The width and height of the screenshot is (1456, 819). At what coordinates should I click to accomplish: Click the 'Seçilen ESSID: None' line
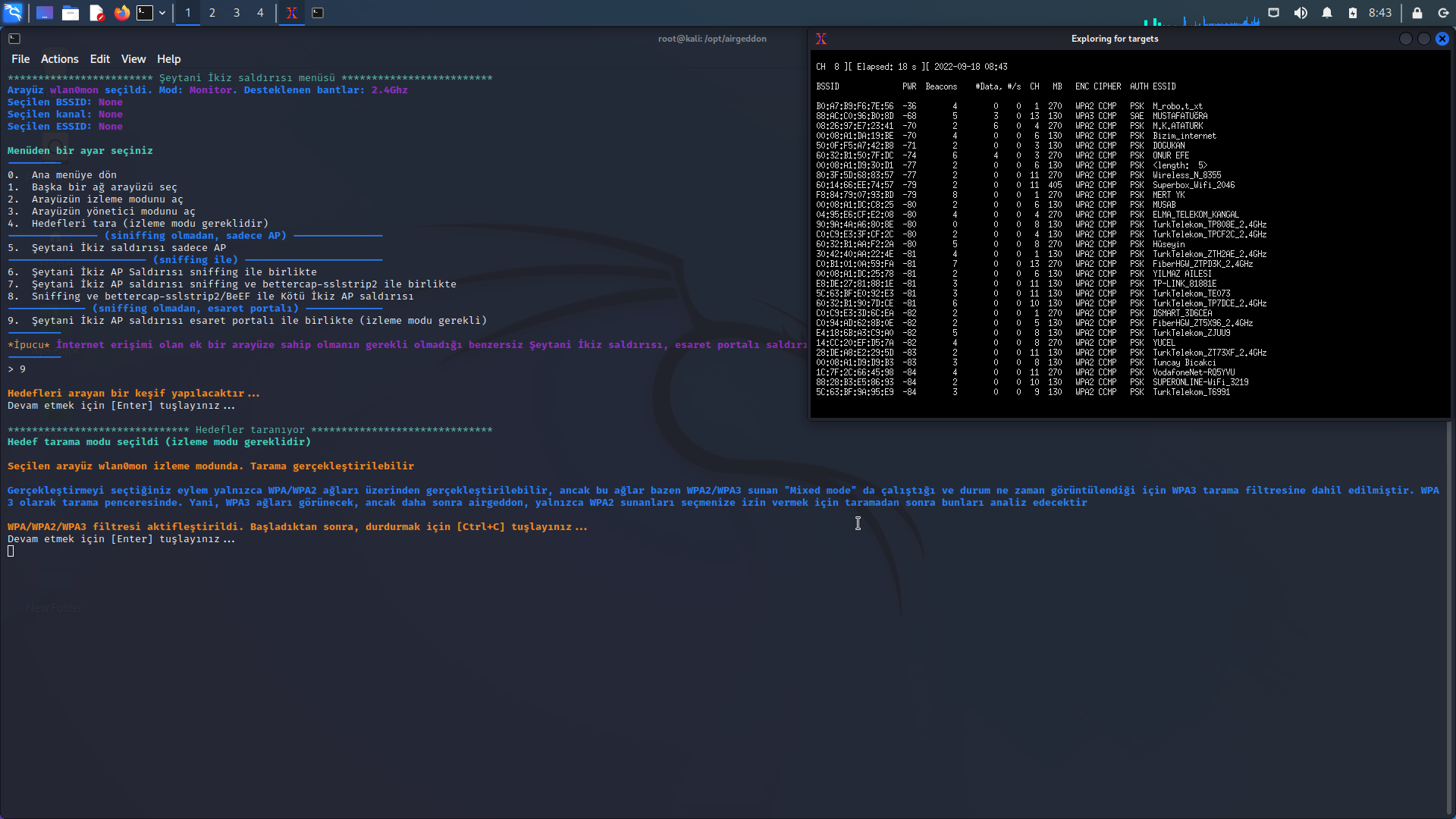tap(65, 127)
